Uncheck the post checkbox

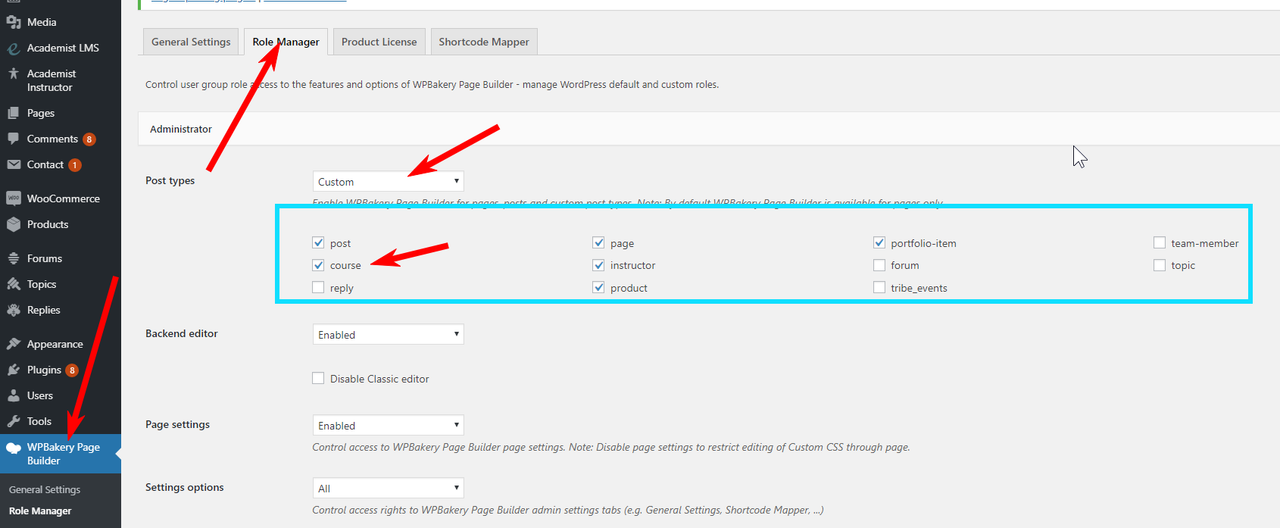click(318, 243)
